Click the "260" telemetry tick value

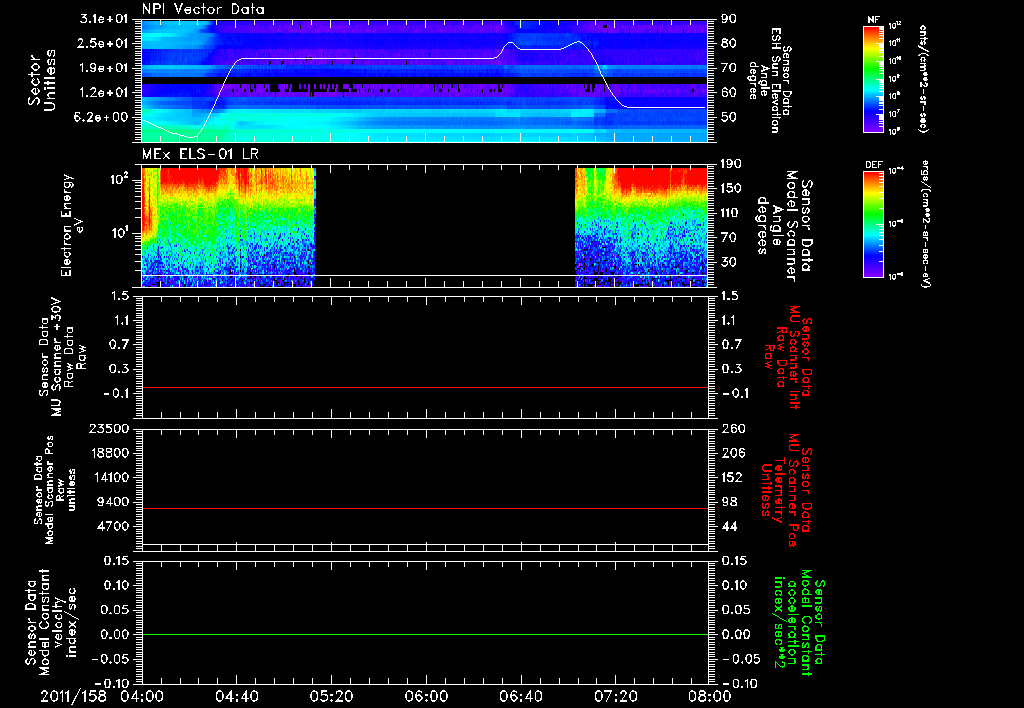(x=732, y=428)
